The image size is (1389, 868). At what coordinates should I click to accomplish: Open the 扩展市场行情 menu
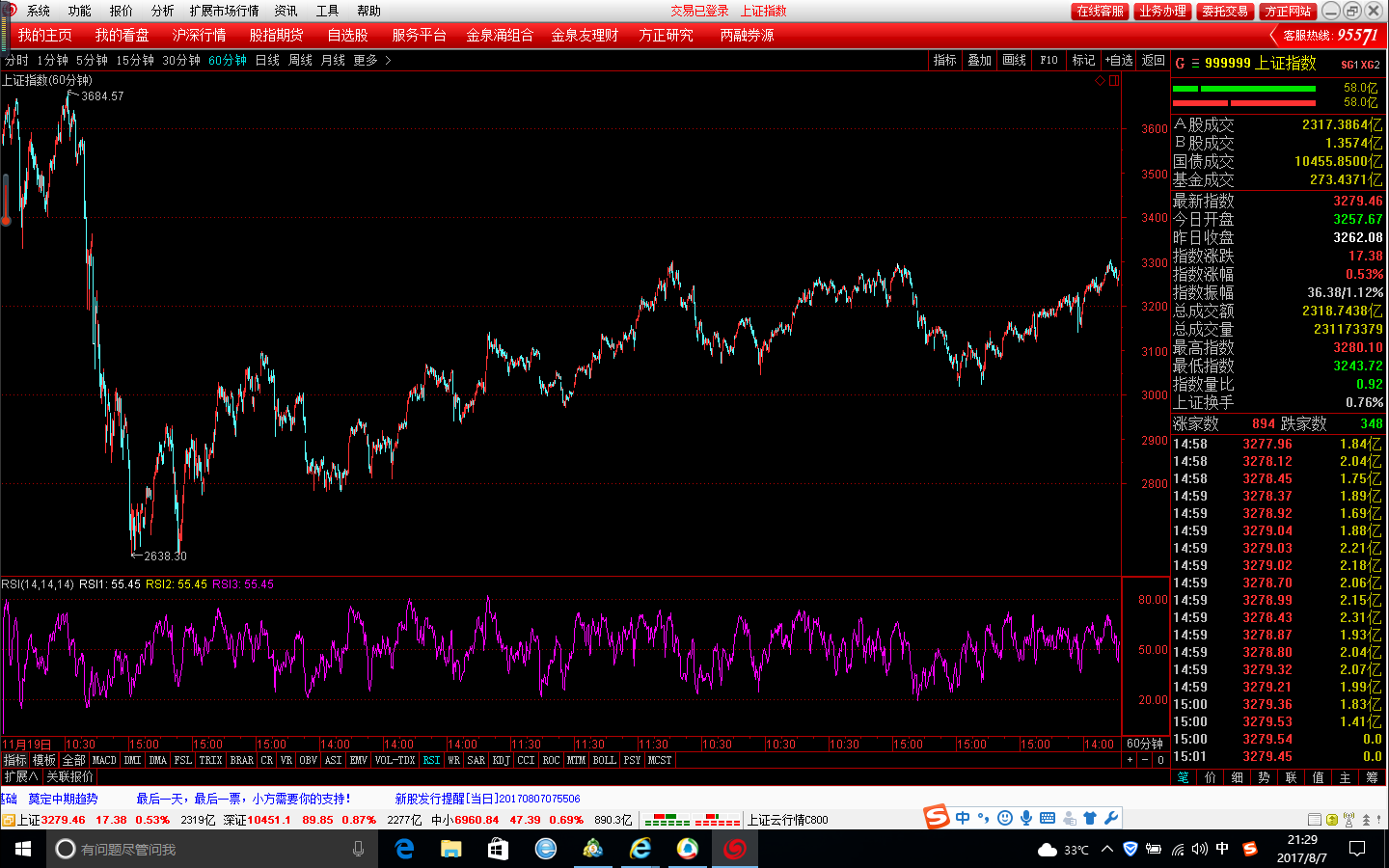click(x=225, y=11)
